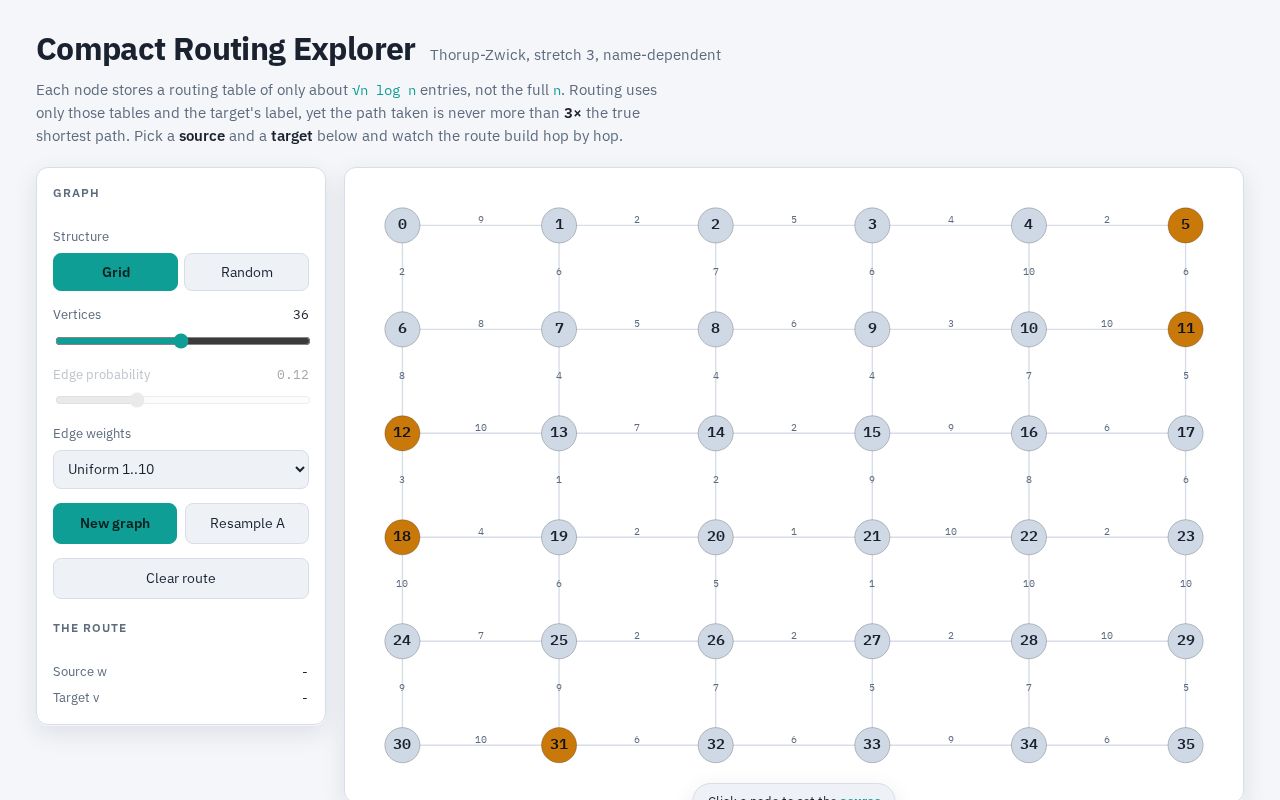Image resolution: width=1280 pixels, height=800 pixels.
Task: Click the Vertices value 36
Action: [300, 315]
